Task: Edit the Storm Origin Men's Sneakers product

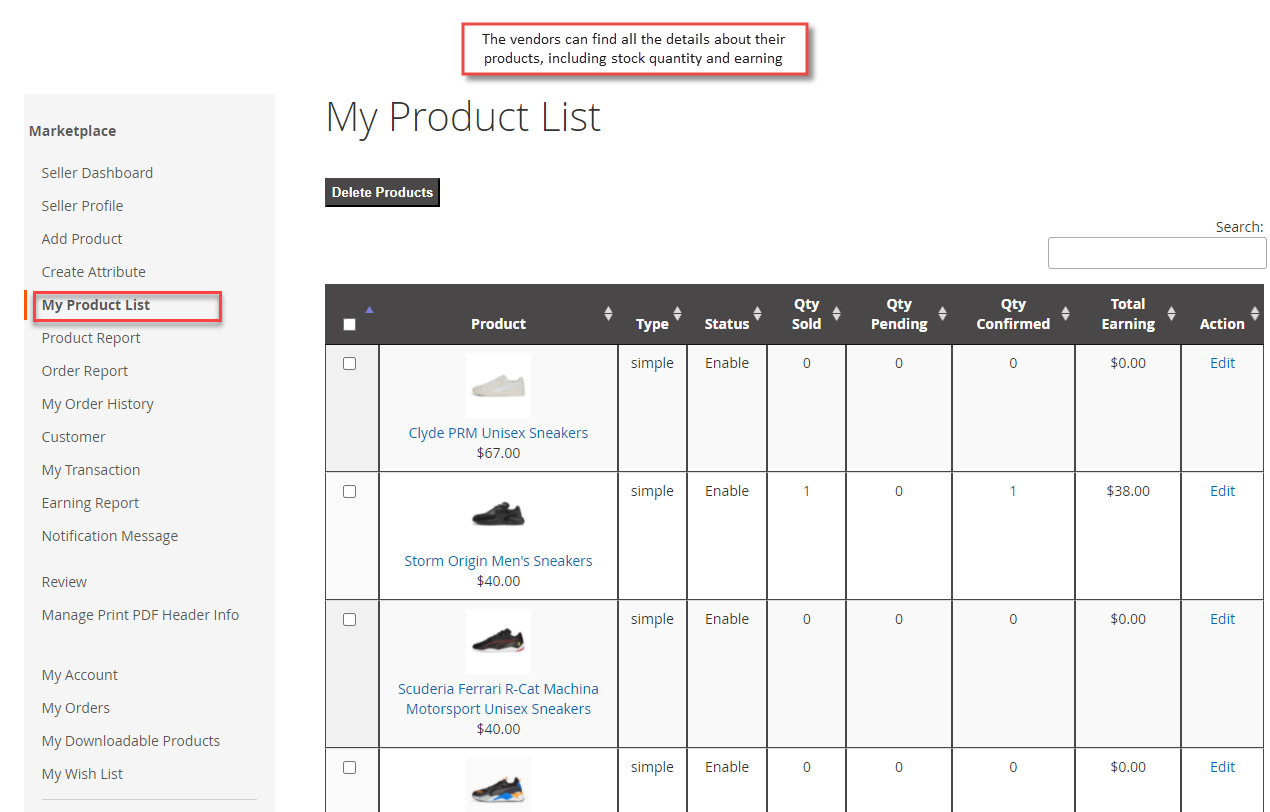Action: click(x=1222, y=491)
